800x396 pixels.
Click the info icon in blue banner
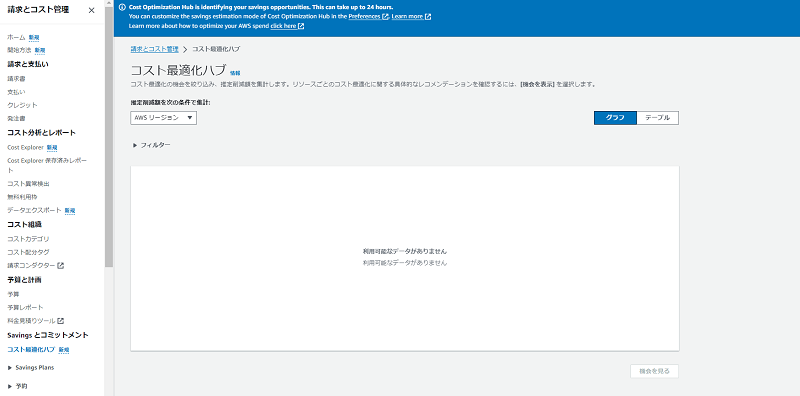(x=122, y=8)
